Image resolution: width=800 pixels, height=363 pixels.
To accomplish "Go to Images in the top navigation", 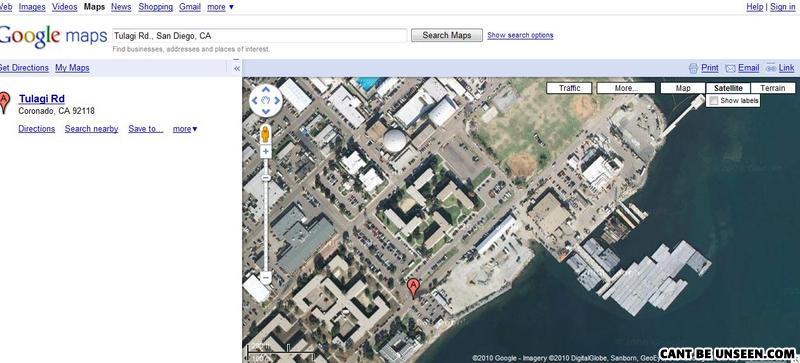I will point(32,7).
